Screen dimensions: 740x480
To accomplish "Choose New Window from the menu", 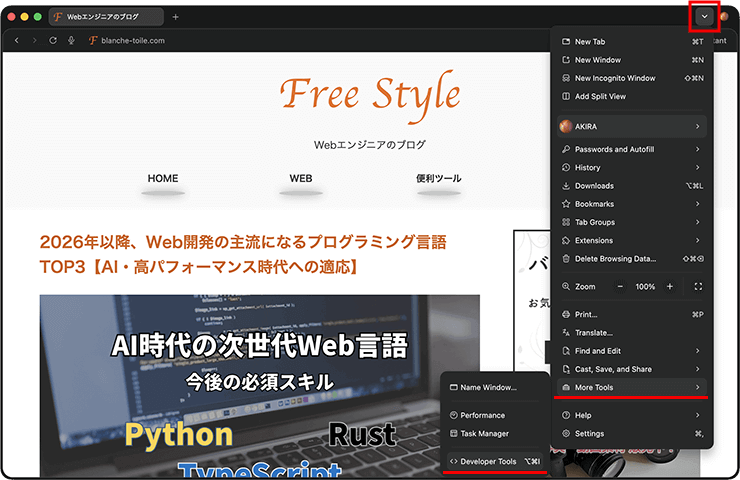I will (x=632, y=60).
